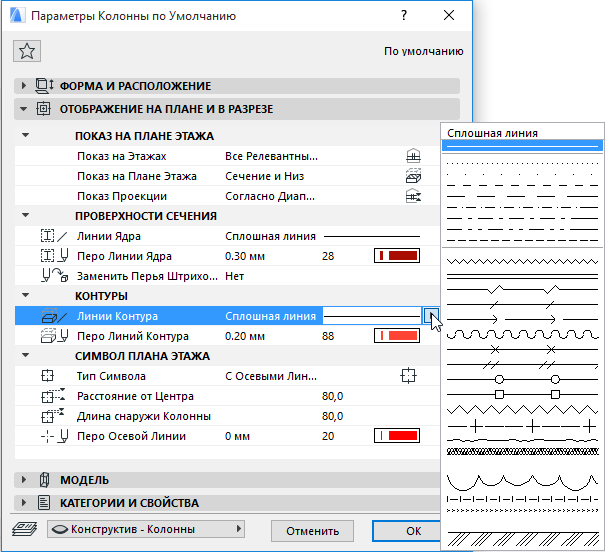Screen dimensions: 605x552
Task: Click the layer stack icon at bottom left
Action: click(x=24, y=529)
